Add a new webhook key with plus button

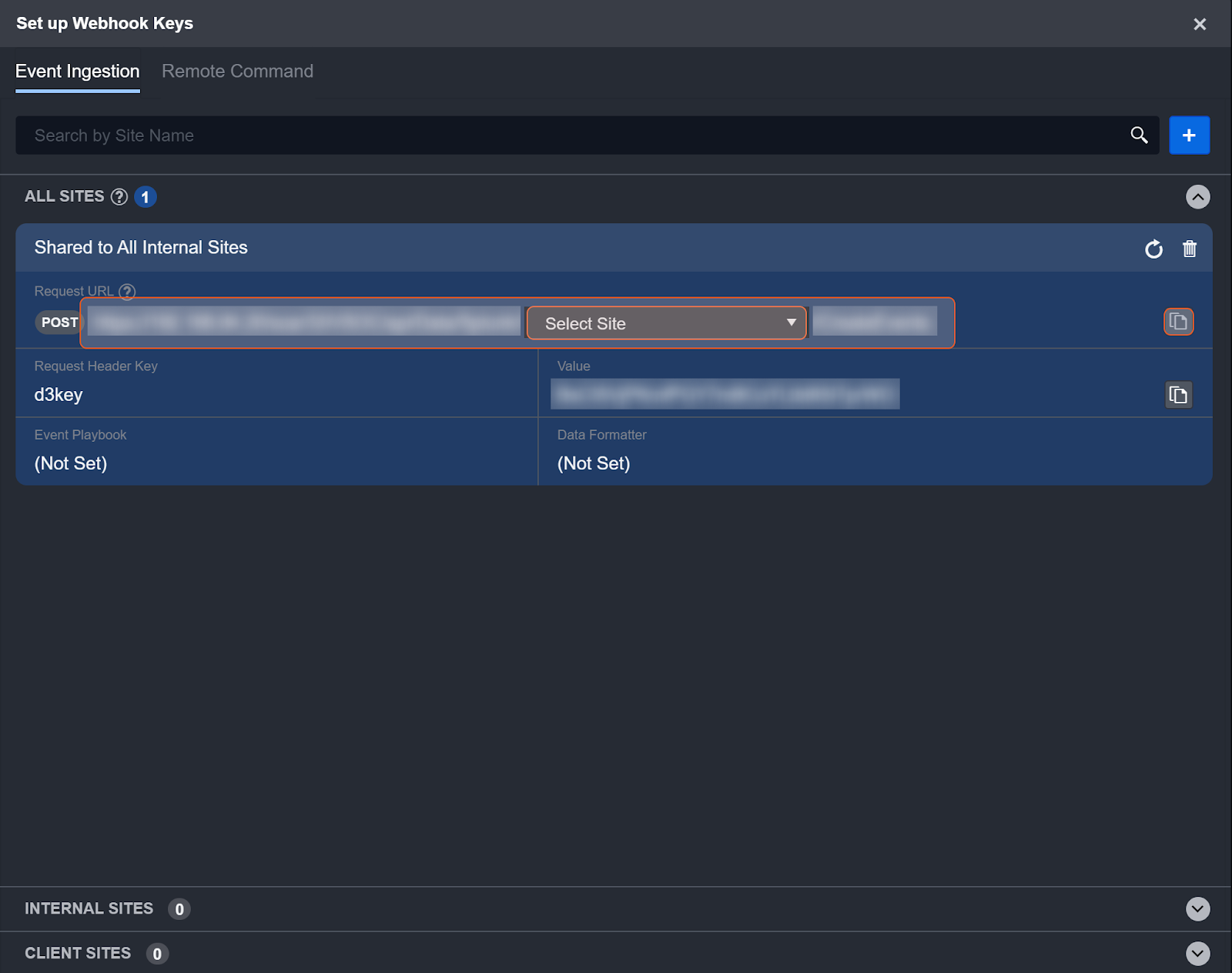1189,135
